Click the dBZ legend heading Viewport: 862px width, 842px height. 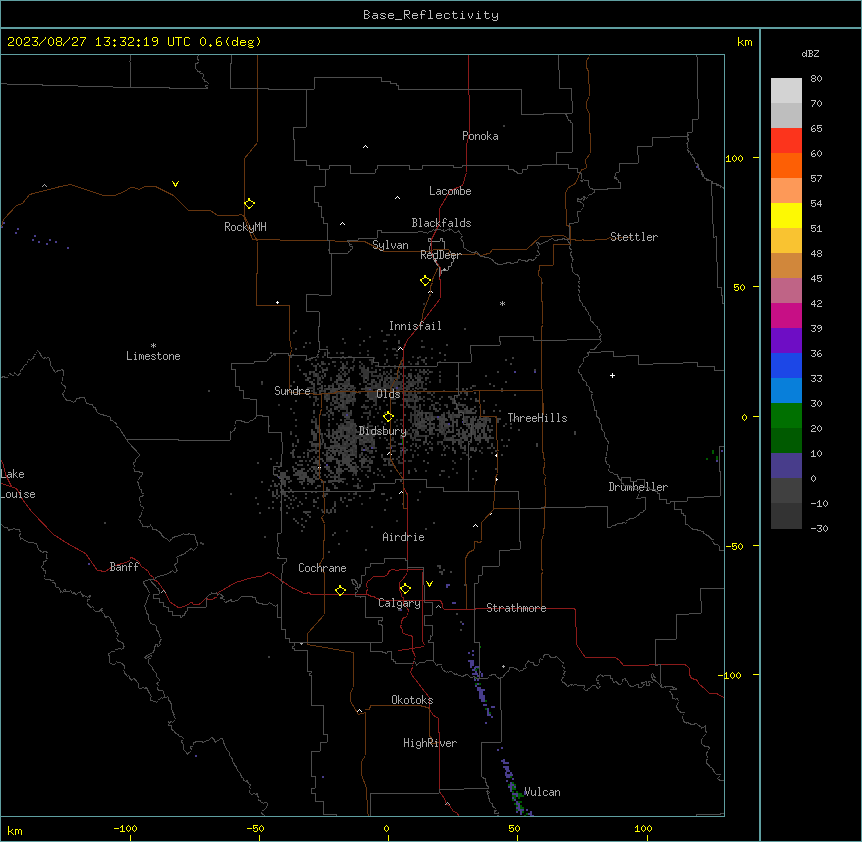click(x=810, y=53)
